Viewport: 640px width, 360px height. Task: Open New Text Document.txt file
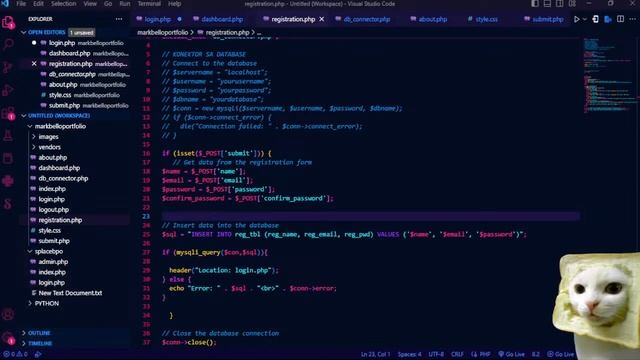click(x=70, y=293)
